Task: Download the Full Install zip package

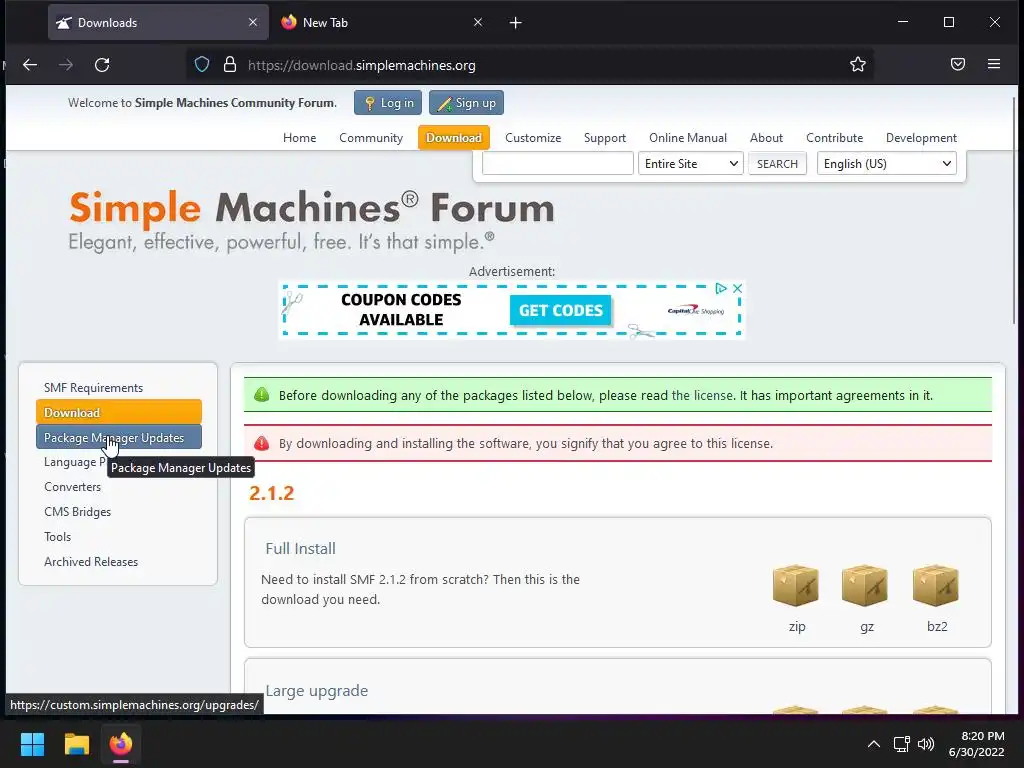Action: (796, 586)
